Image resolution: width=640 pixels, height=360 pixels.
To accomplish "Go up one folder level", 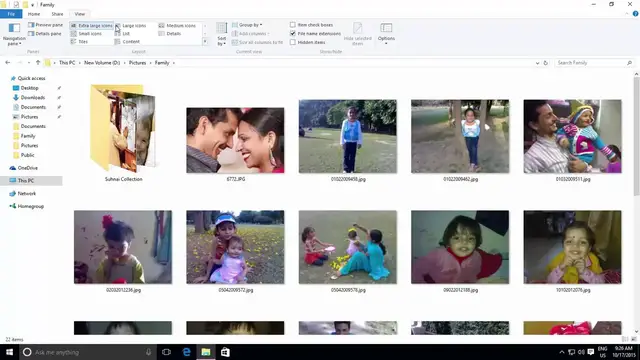I will click(x=38, y=63).
